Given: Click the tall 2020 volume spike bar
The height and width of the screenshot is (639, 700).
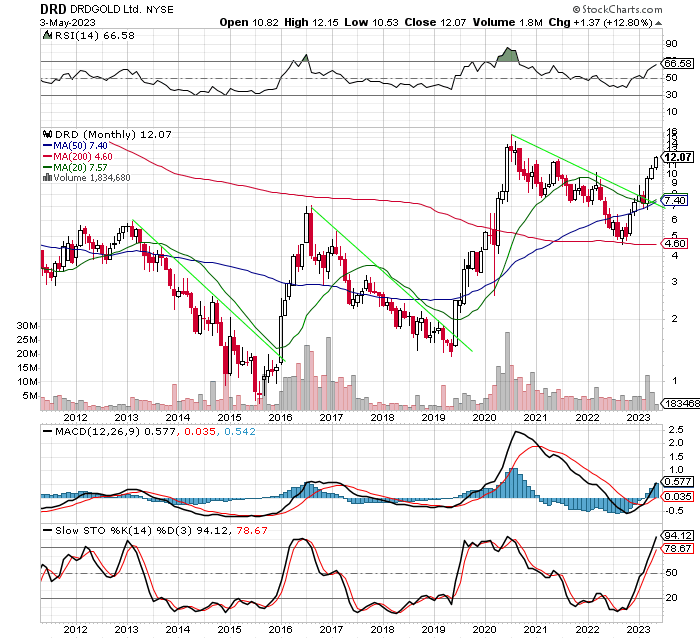Looking at the screenshot, I should 507,371.
